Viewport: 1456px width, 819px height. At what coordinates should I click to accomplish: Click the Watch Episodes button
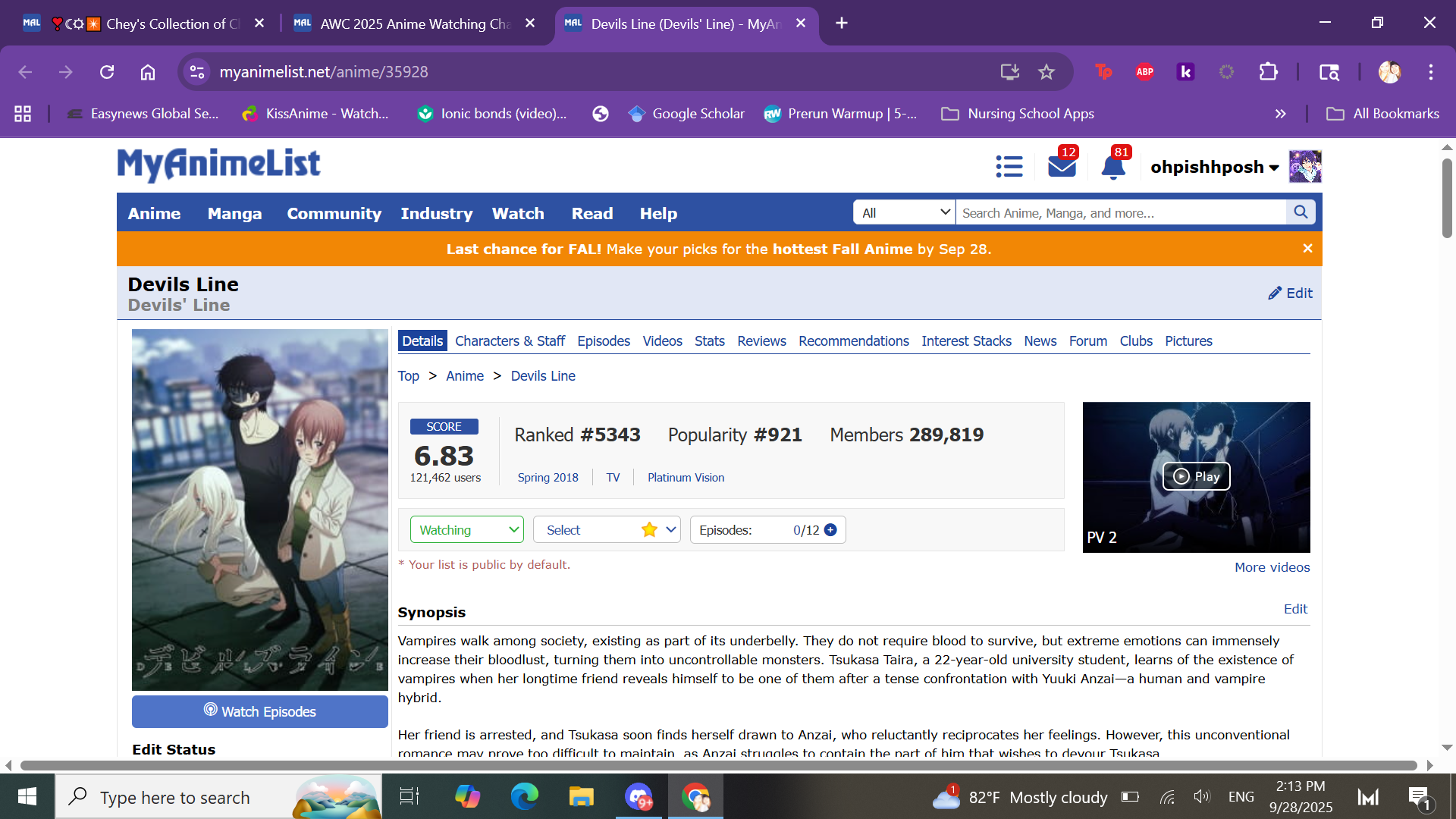(x=260, y=711)
